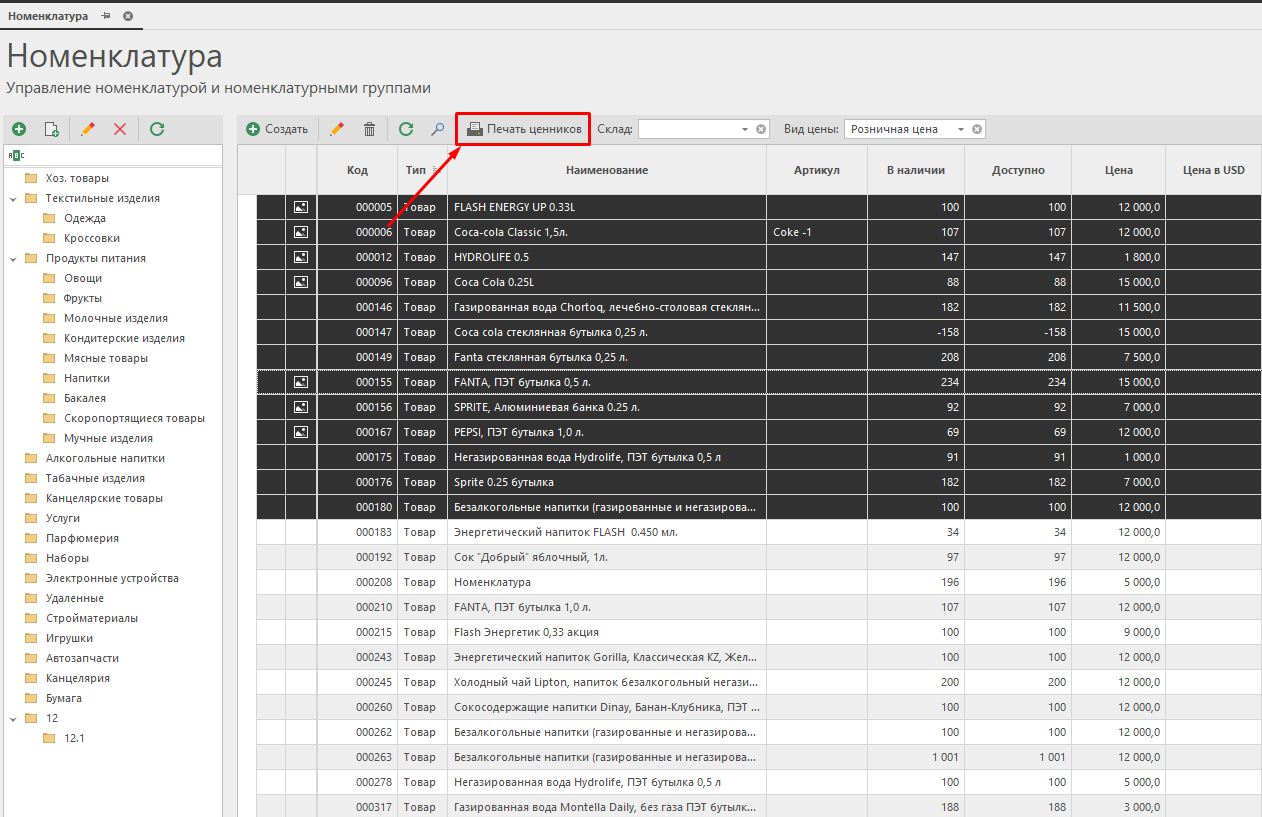Open the Вид цены dropdown
Screen dimensions: 1262x817
click(961, 129)
